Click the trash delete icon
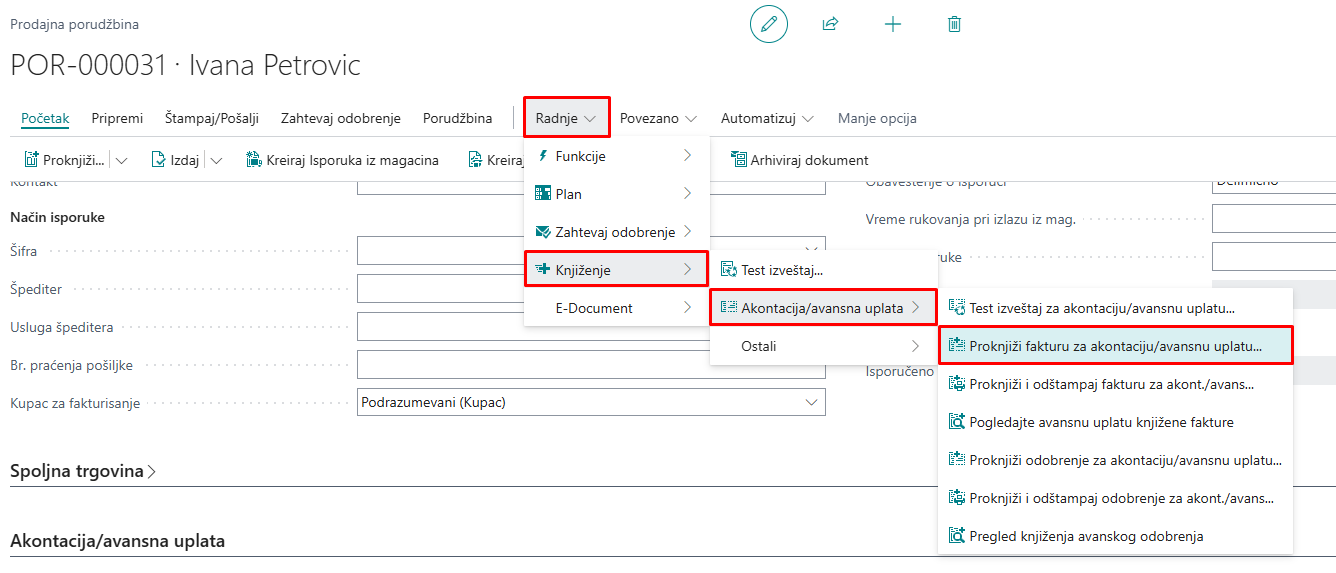The height and width of the screenshot is (573, 1336). click(954, 24)
